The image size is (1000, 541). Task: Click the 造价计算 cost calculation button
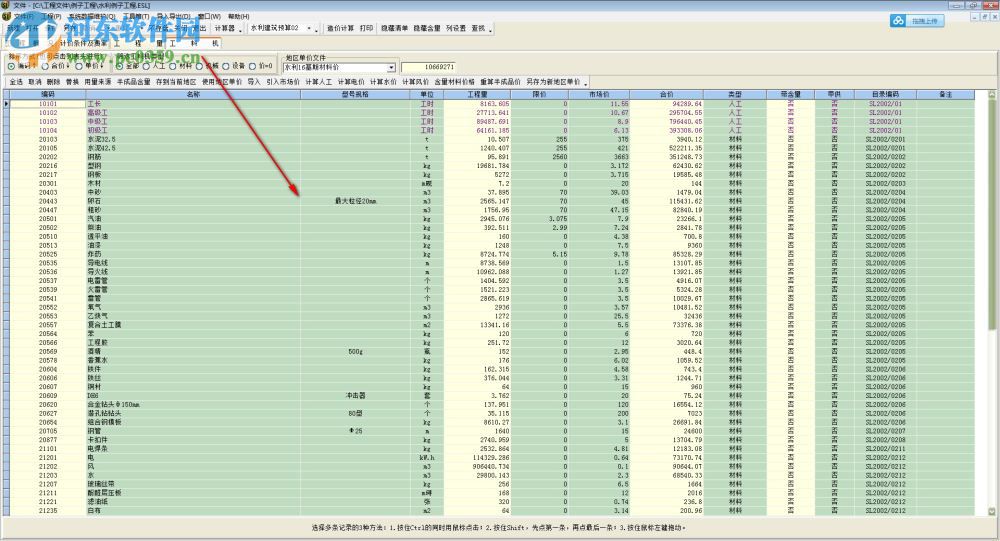pos(340,29)
